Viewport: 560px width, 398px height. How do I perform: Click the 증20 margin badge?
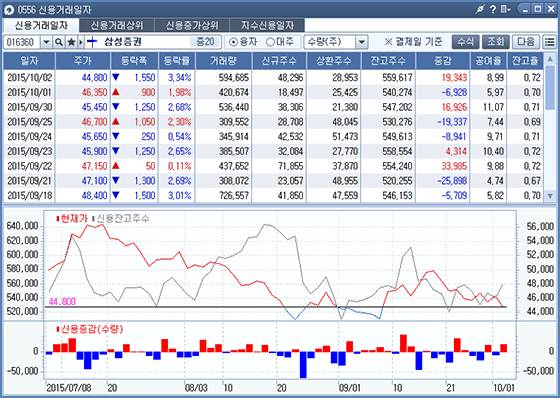coord(205,42)
